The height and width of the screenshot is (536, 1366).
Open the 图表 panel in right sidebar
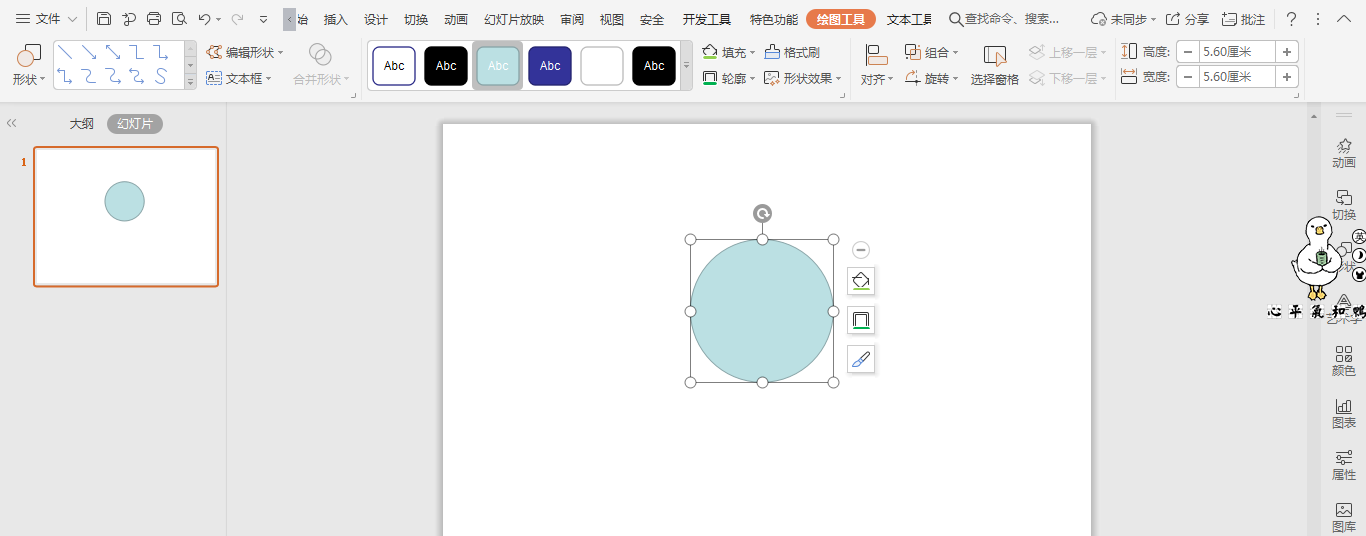1344,413
